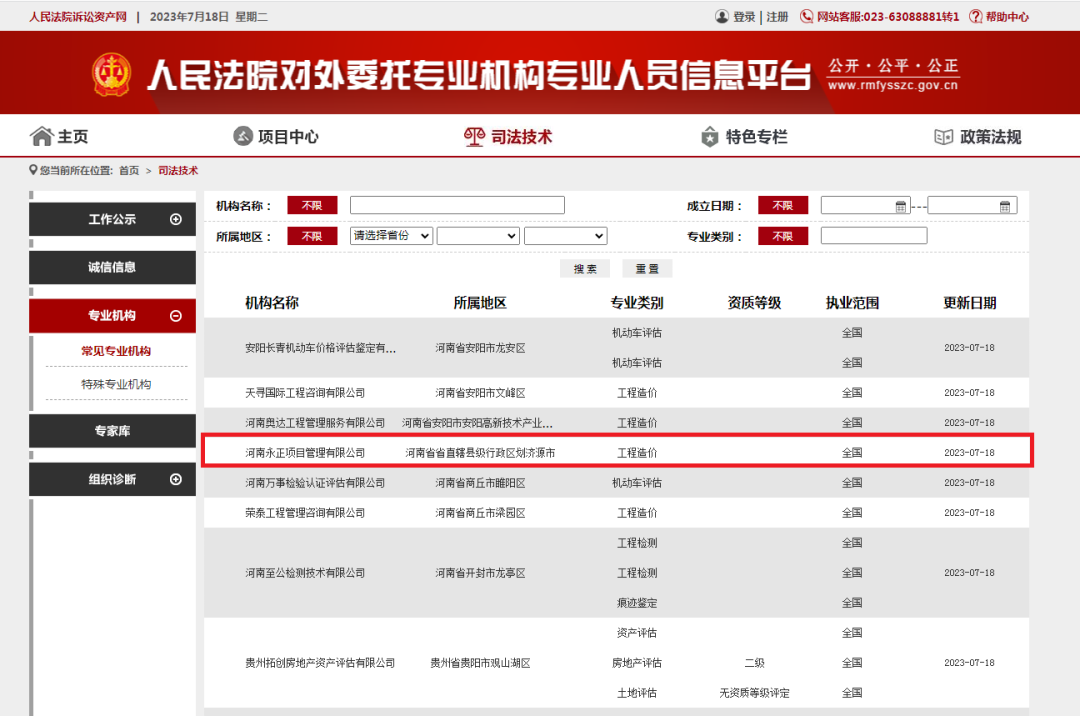Click the help question mark icon

pos(975,16)
